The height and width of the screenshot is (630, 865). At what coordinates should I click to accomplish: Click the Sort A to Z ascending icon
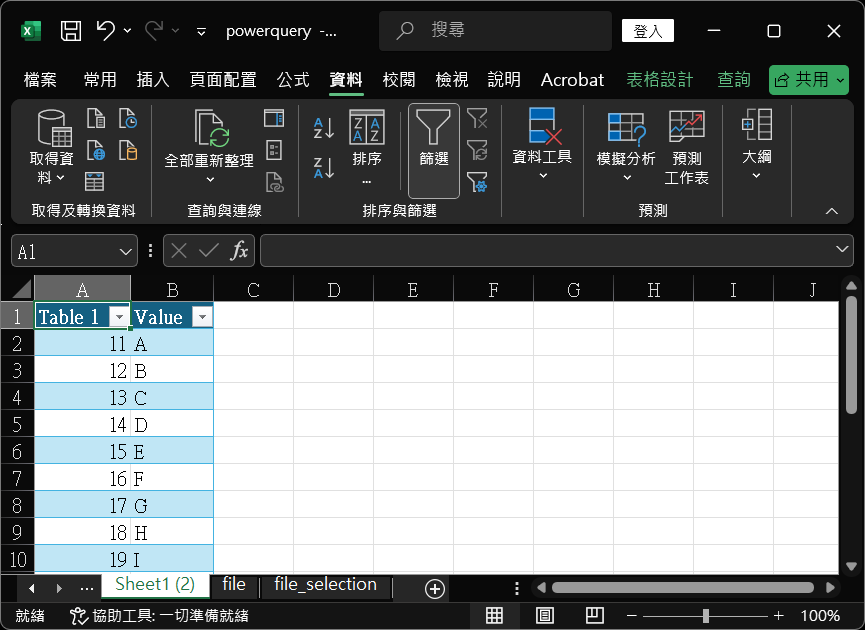click(324, 127)
